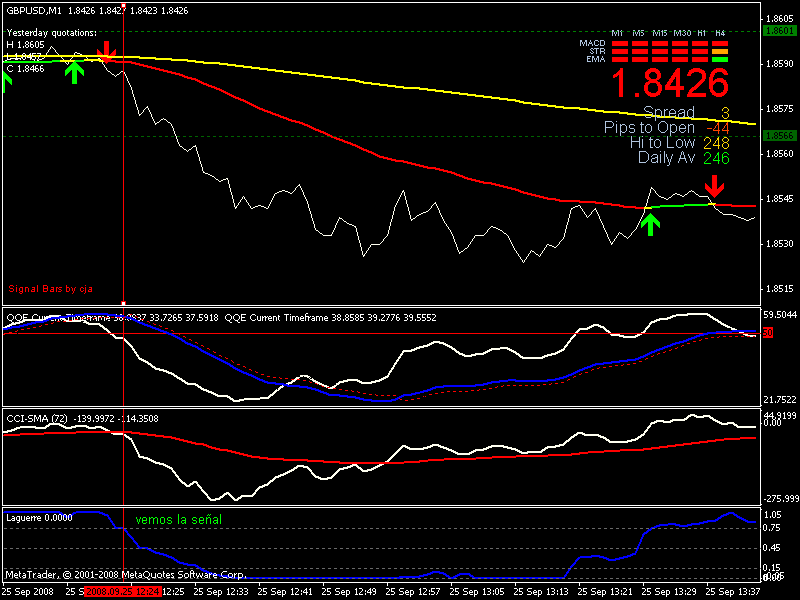800x600 pixels.
Task: Select the 'vemos la señal' text annotation
Action: pyautogui.click(x=179, y=521)
